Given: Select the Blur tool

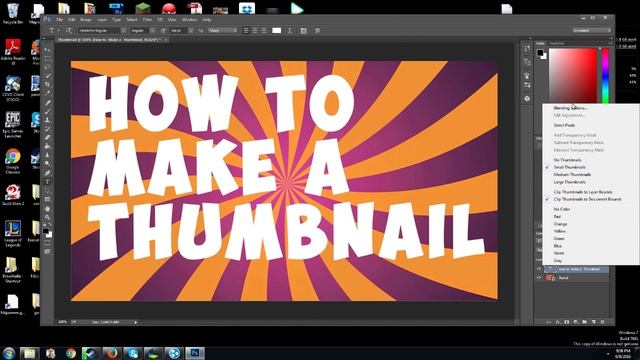Looking at the screenshot, I should [x=47, y=155].
